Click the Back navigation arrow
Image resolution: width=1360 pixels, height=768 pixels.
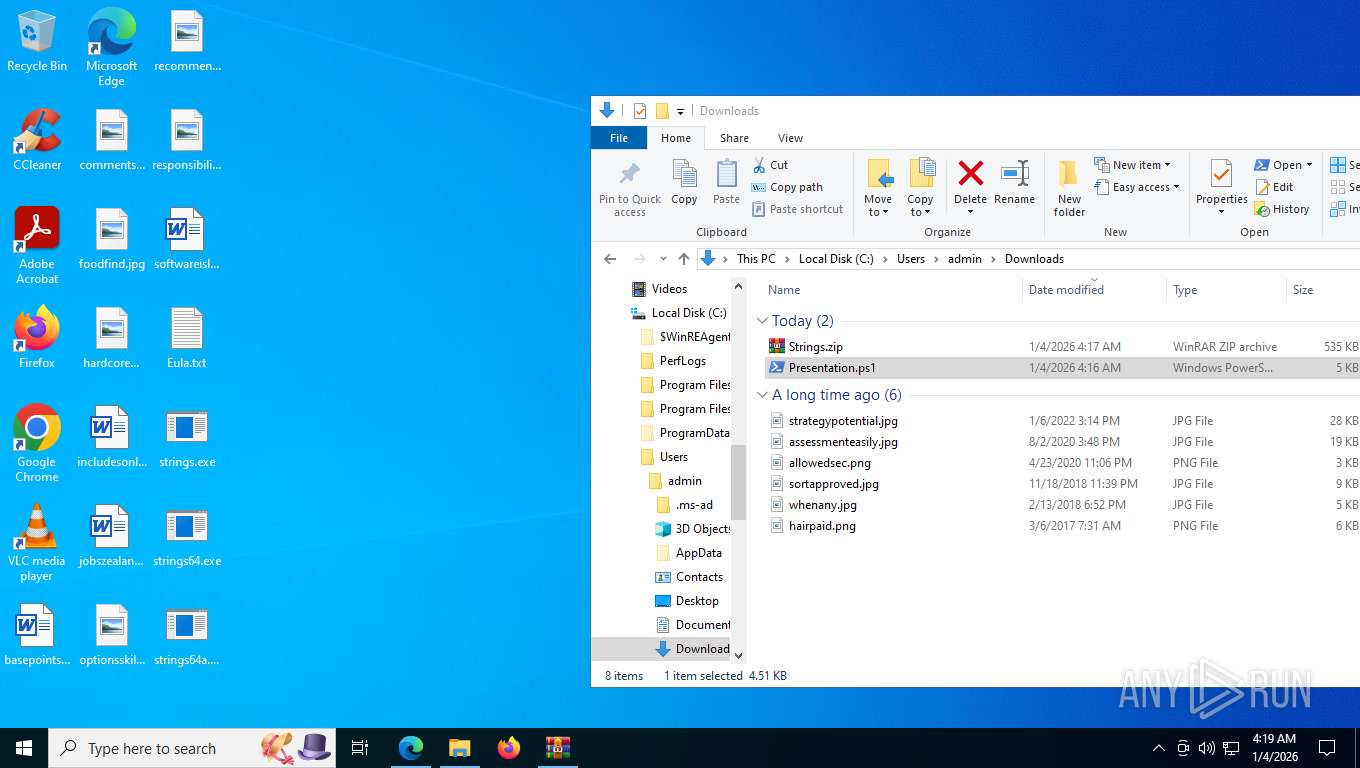[x=610, y=258]
